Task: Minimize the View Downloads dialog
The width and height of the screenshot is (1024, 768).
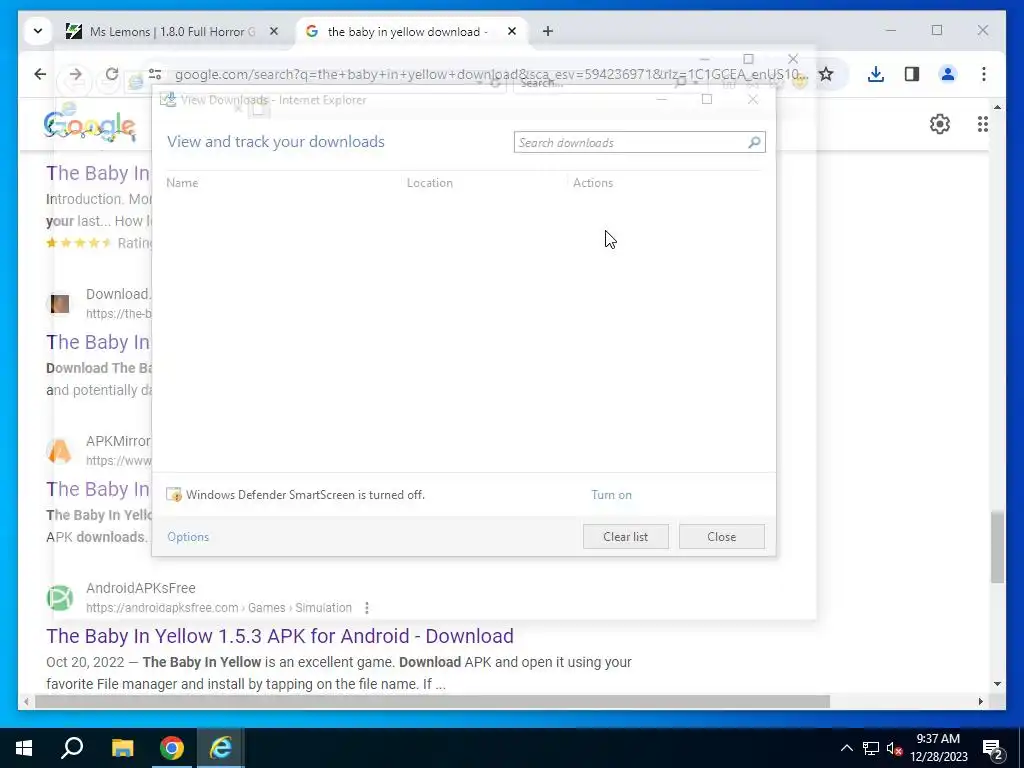Action: (662, 99)
